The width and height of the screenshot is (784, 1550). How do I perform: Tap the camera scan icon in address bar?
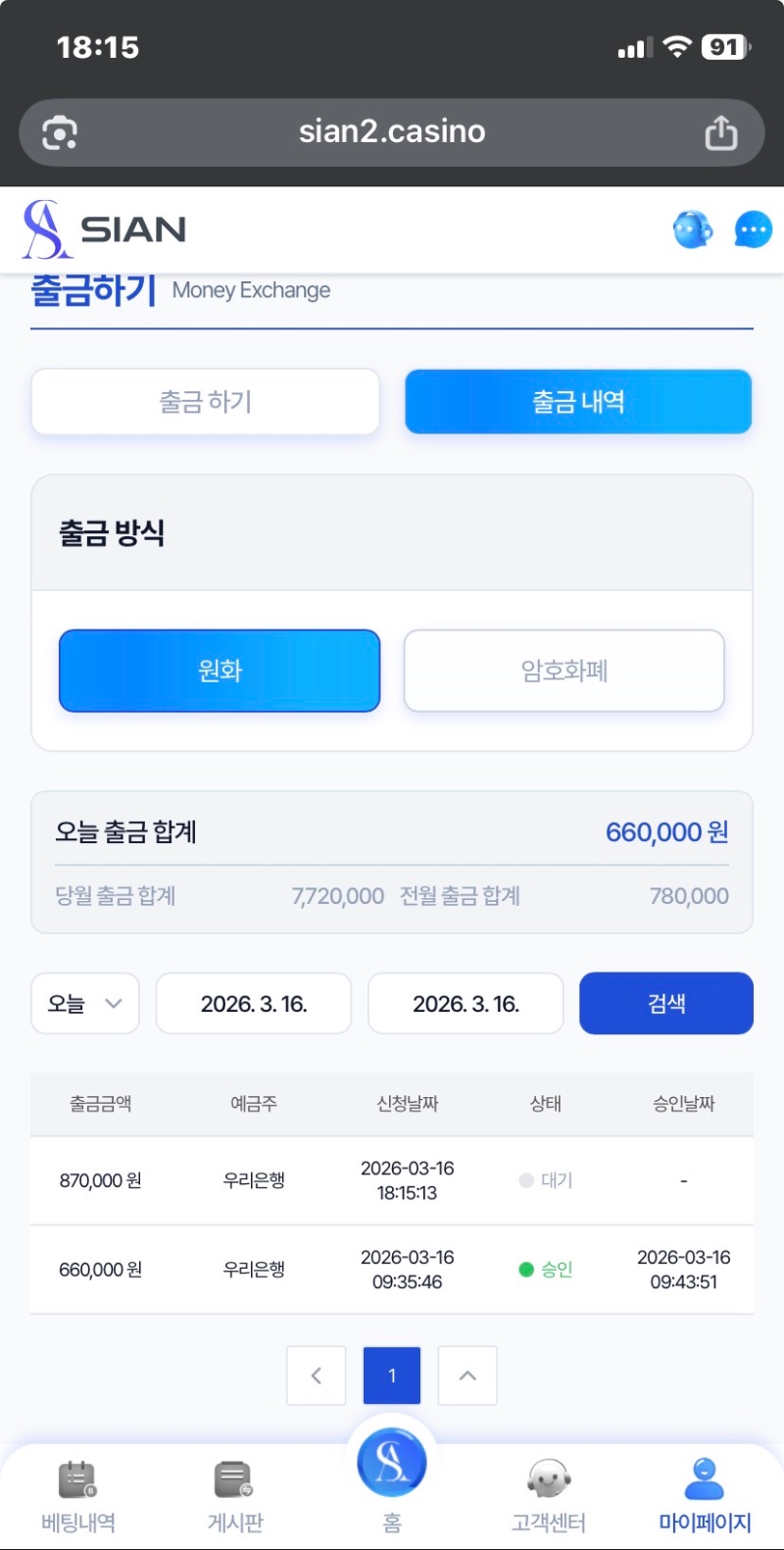[x=60, y=132]
